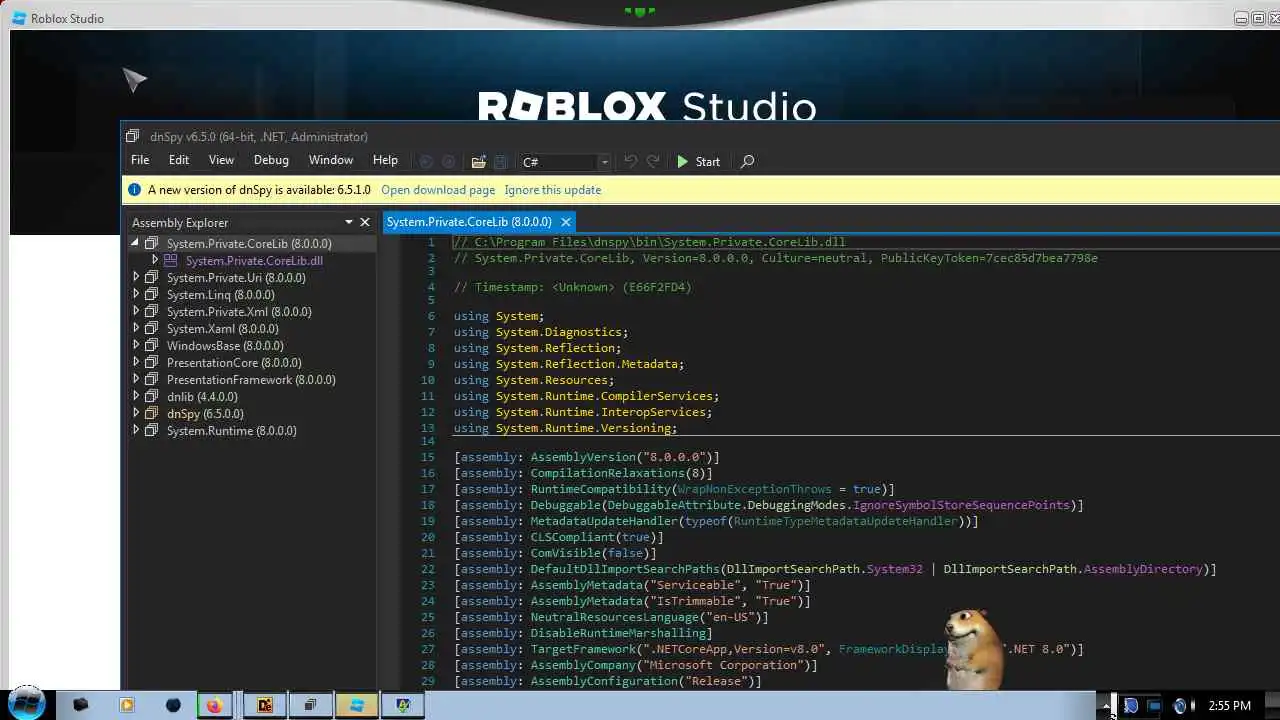Click the RuntimeTypeMetadataUpdateHandler type reference

click(846, 521)
